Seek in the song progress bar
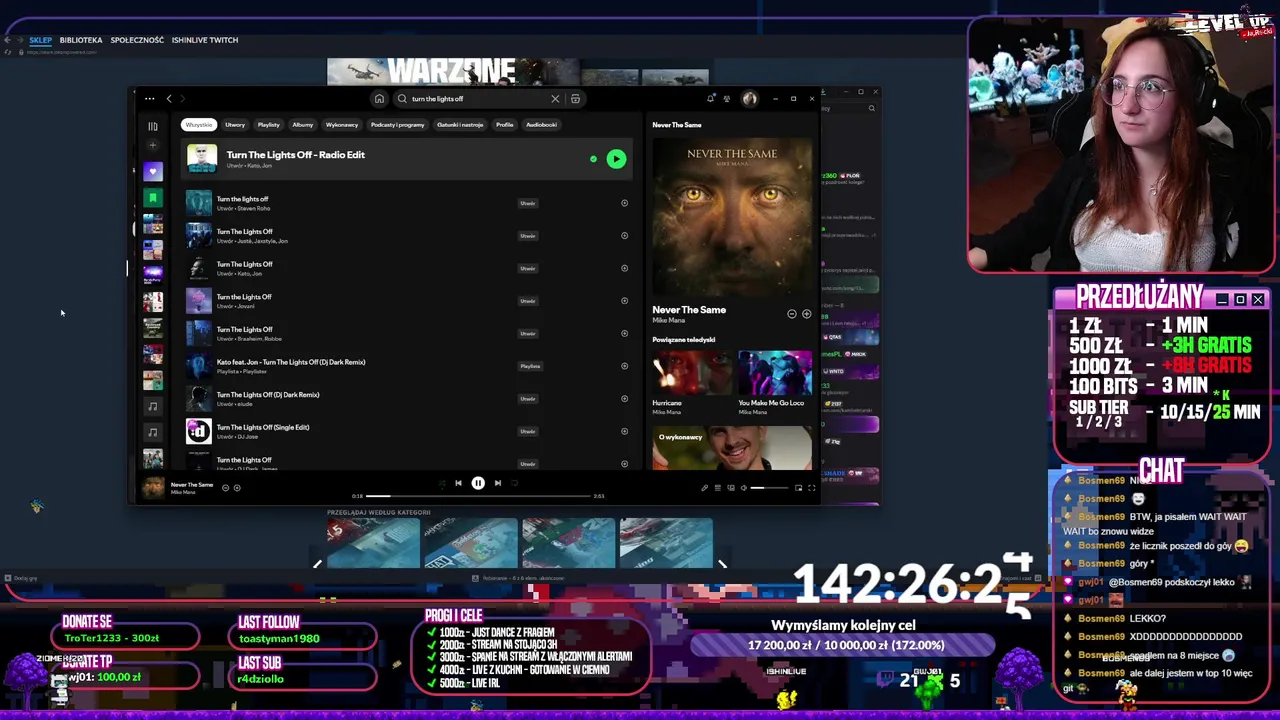 coord(478,496)
